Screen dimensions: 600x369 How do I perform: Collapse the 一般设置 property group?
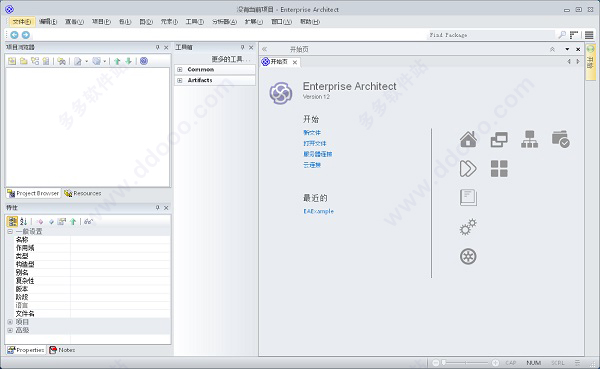click(x=10, y=232)
